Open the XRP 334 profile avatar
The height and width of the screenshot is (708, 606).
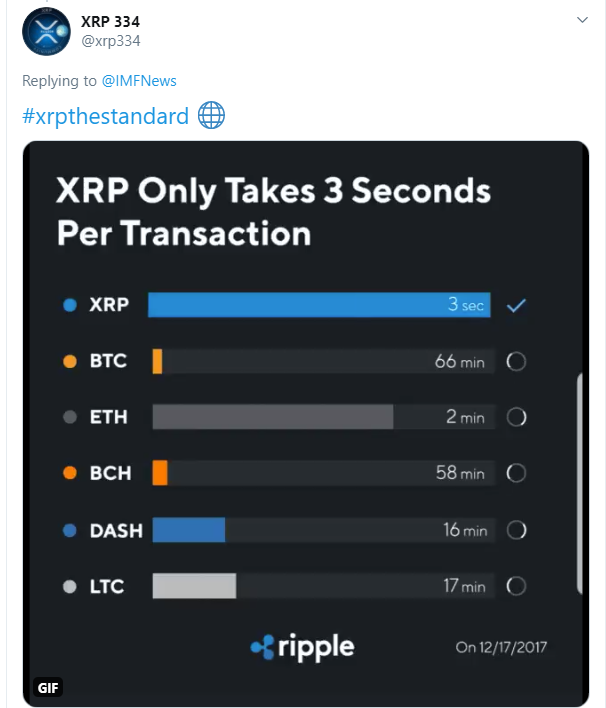pyautogui.click(x=46, y=32)
